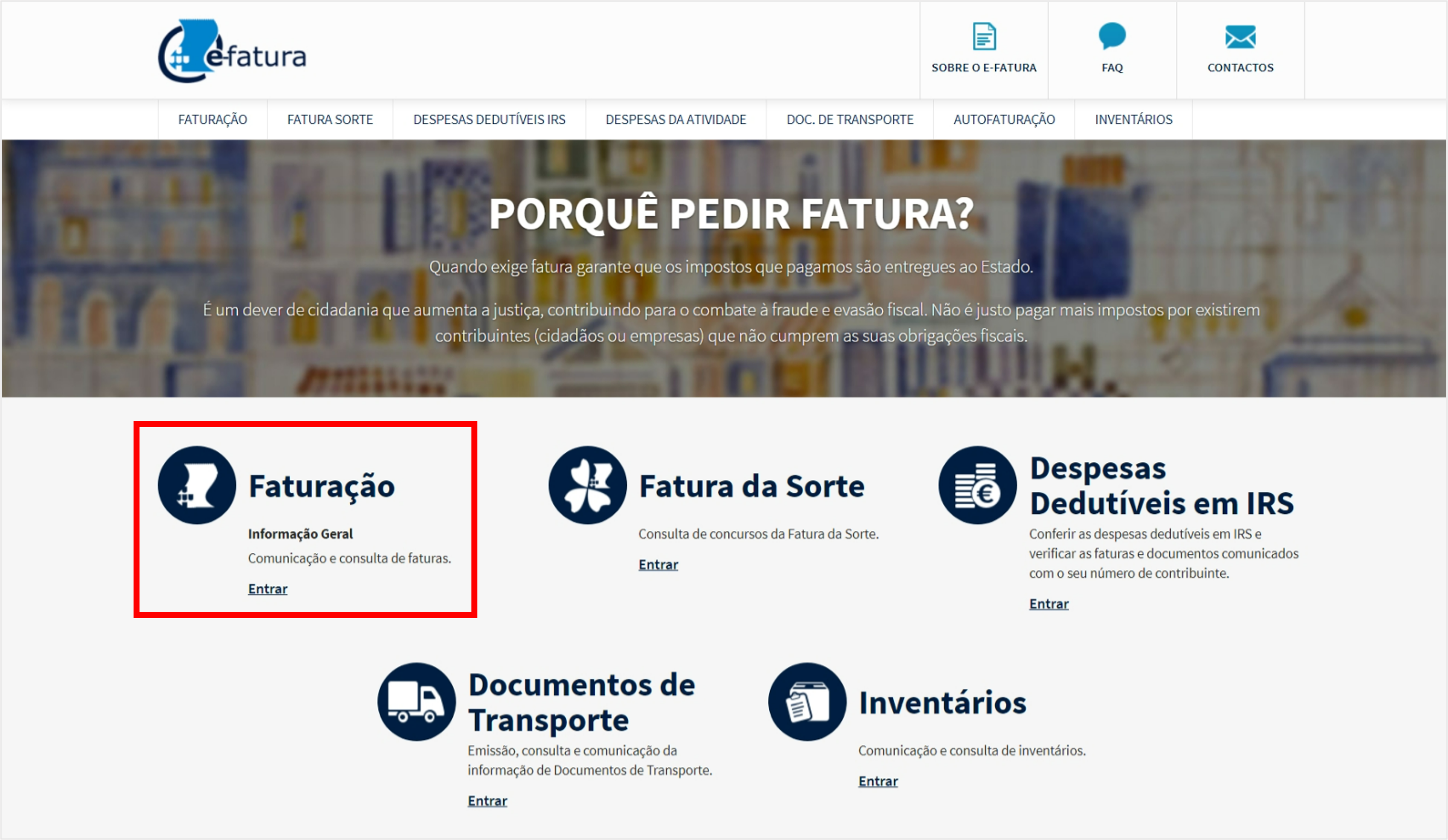Click Entrar under Faturação
The width and height of the screenshot is (1448, 840).
[268, 589]
